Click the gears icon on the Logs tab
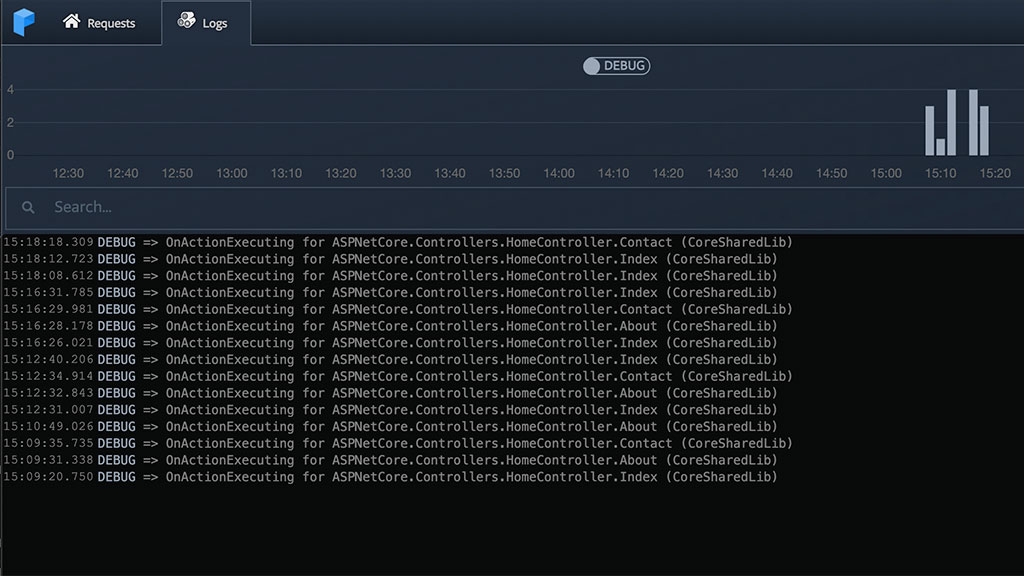1024x576 pixels. (x=186, y=20)
